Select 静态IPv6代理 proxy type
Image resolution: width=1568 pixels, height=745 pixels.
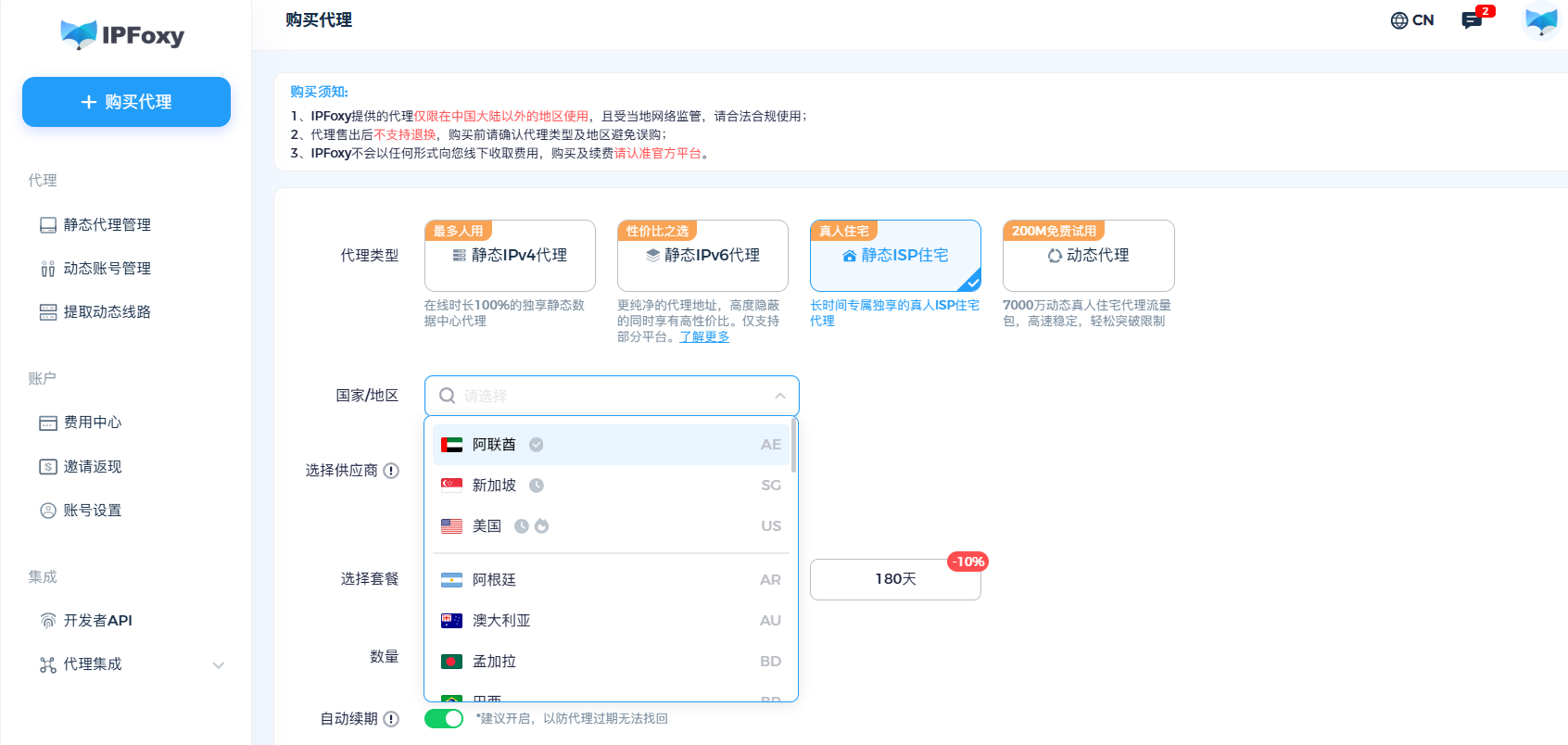[702, 256]
